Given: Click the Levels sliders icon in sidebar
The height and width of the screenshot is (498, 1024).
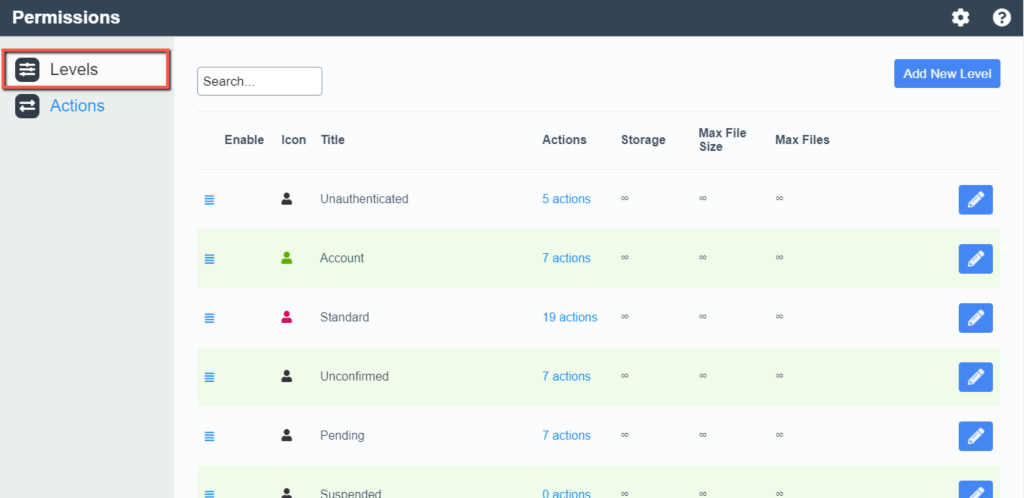Looking at the screenshot, I should 27,69.
